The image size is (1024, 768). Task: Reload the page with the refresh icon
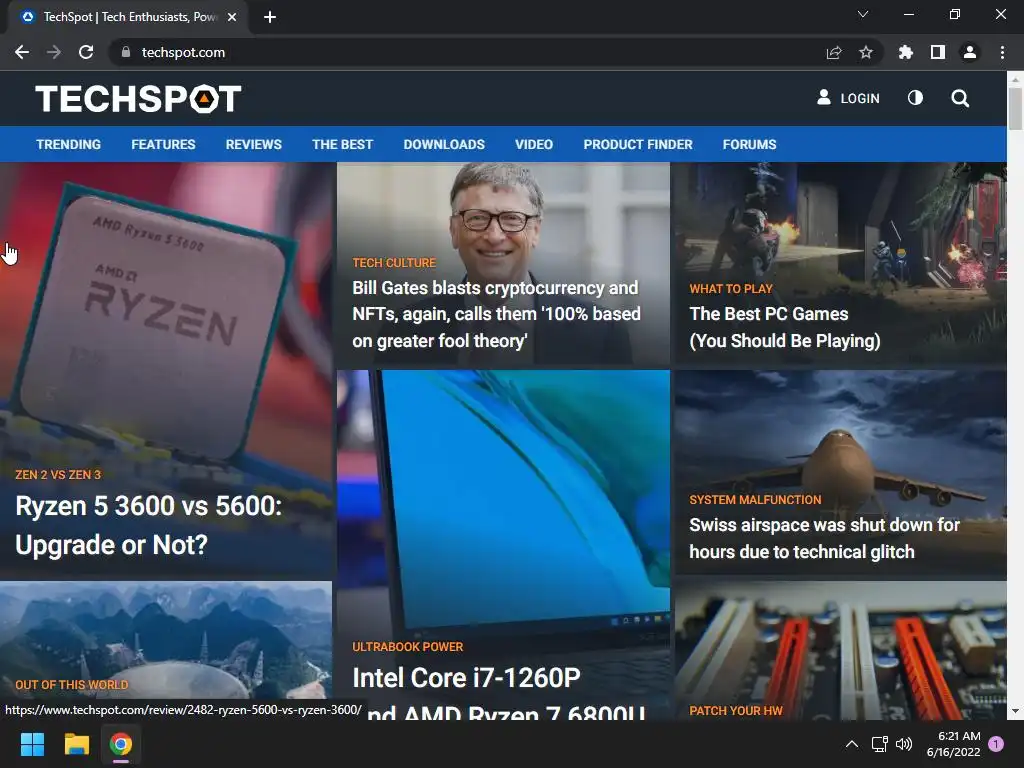[86, 52]
